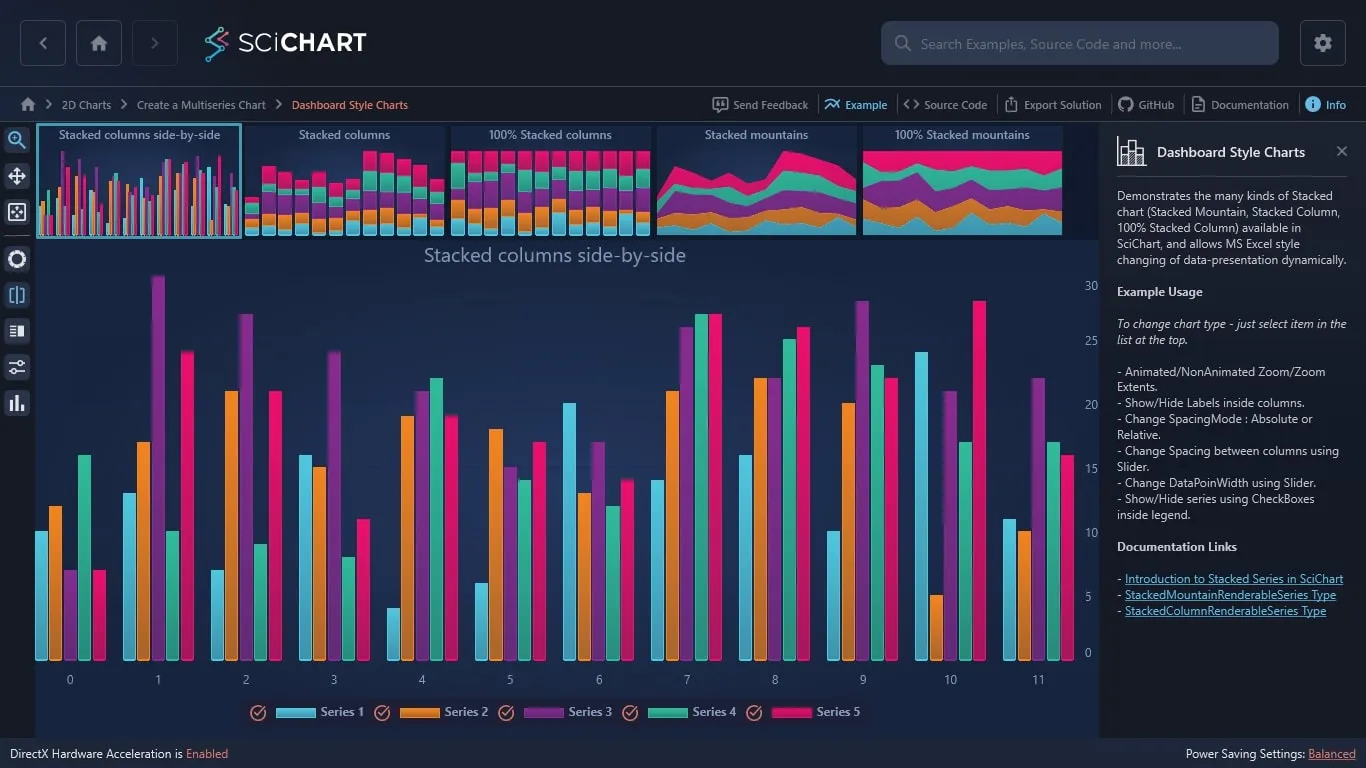Open the Example tab
The width and height of the screenshot is (1366, 768).
pos(856,104)
